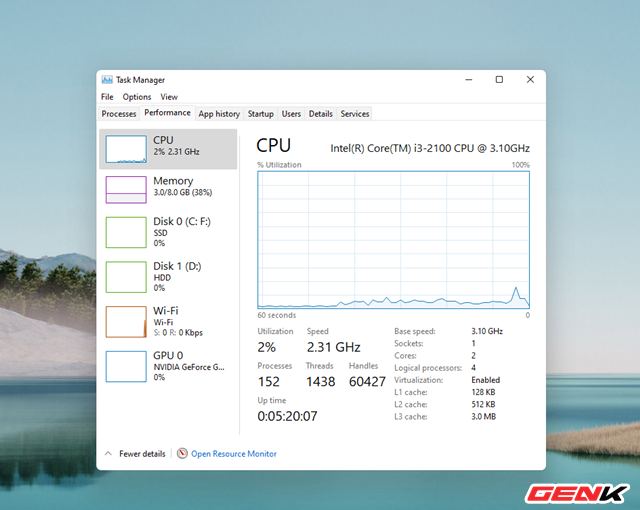Select the Wi-Fi mini graph thumbnail
This screenshot has height=510, width=640.
(x=126, y=322)
